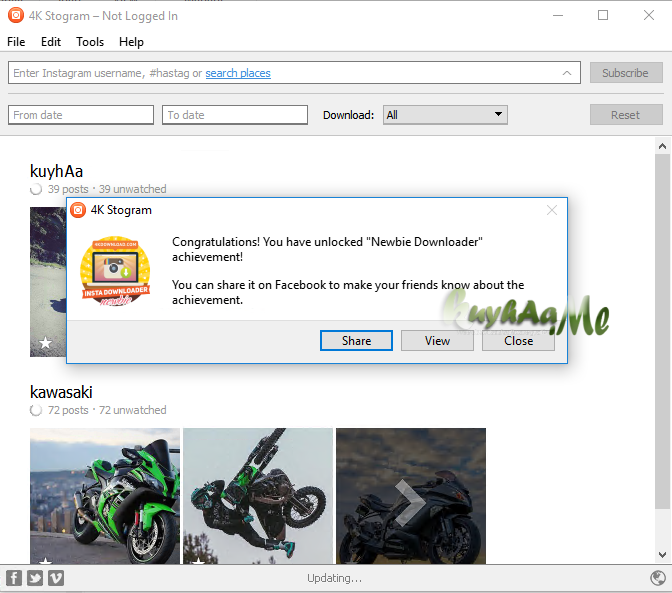Click the globe icon in status bar
The image size is (672, 593).
(x=657, y=578)
